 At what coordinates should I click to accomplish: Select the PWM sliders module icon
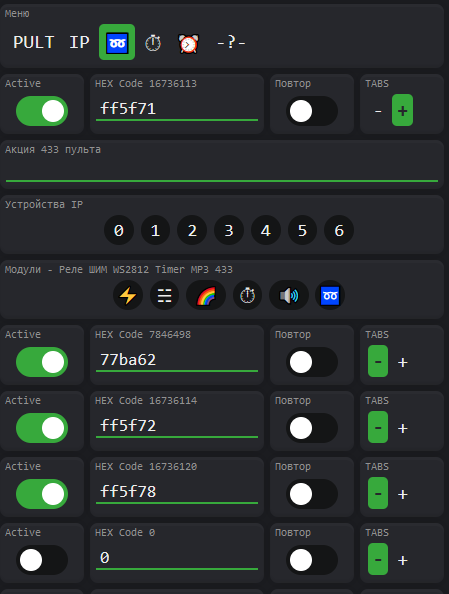coord(164,295)
